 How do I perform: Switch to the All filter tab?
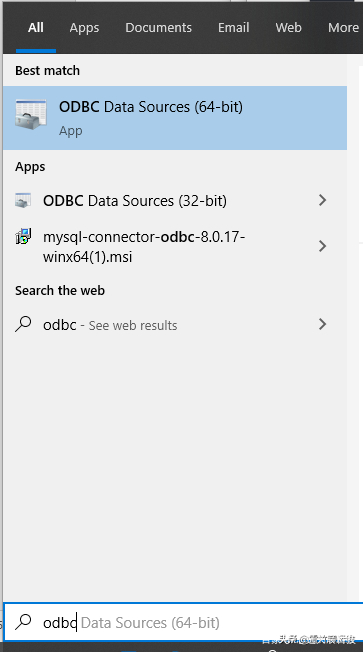click(x=36, y=27)
